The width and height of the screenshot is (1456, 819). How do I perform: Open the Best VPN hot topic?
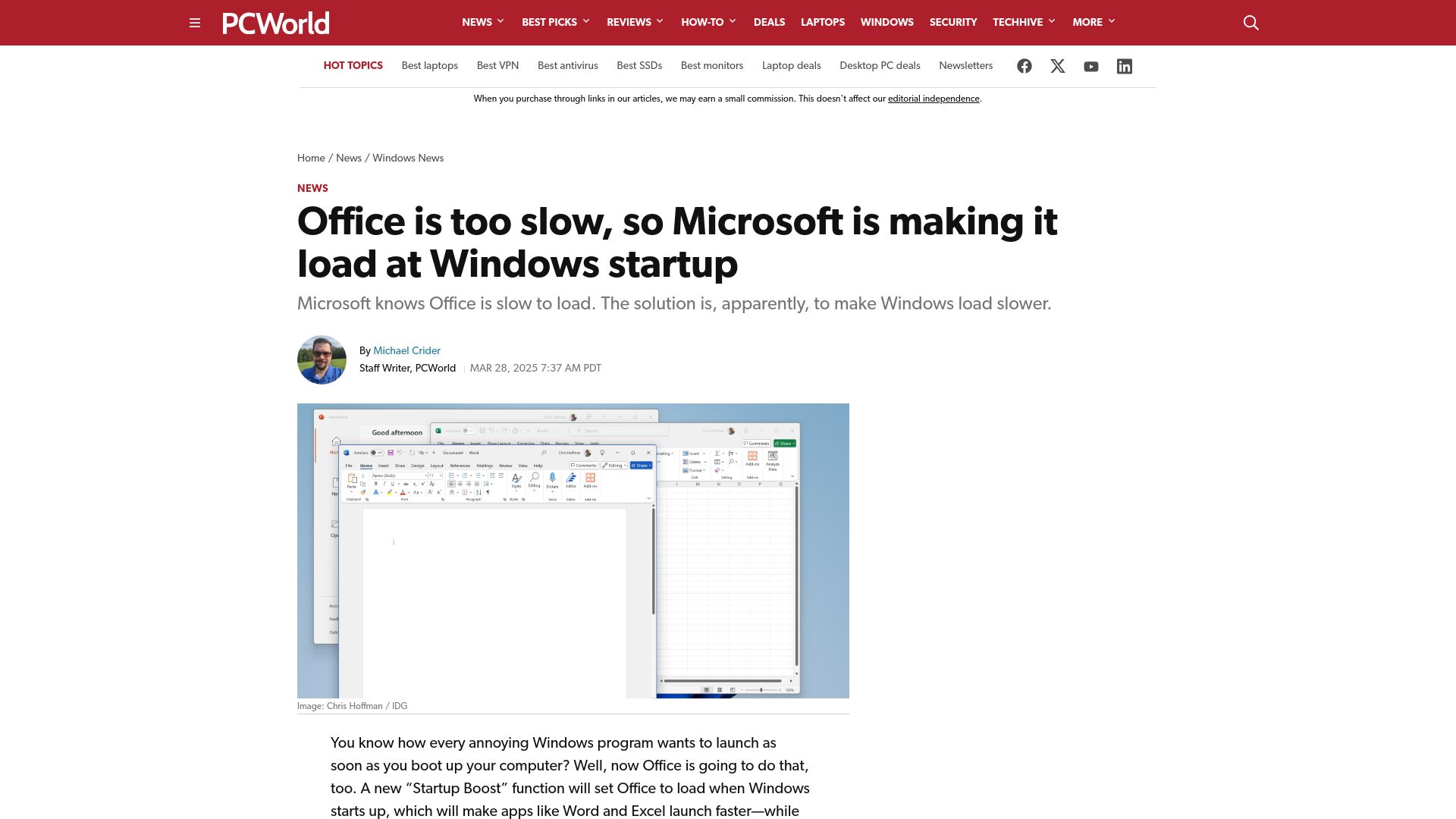coord(497,66)
